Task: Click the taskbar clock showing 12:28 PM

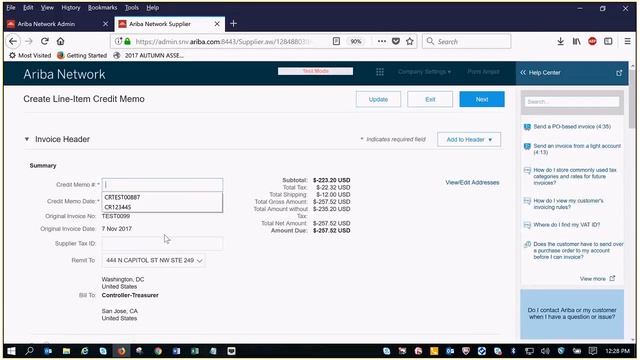Action: tap(617, 351)
